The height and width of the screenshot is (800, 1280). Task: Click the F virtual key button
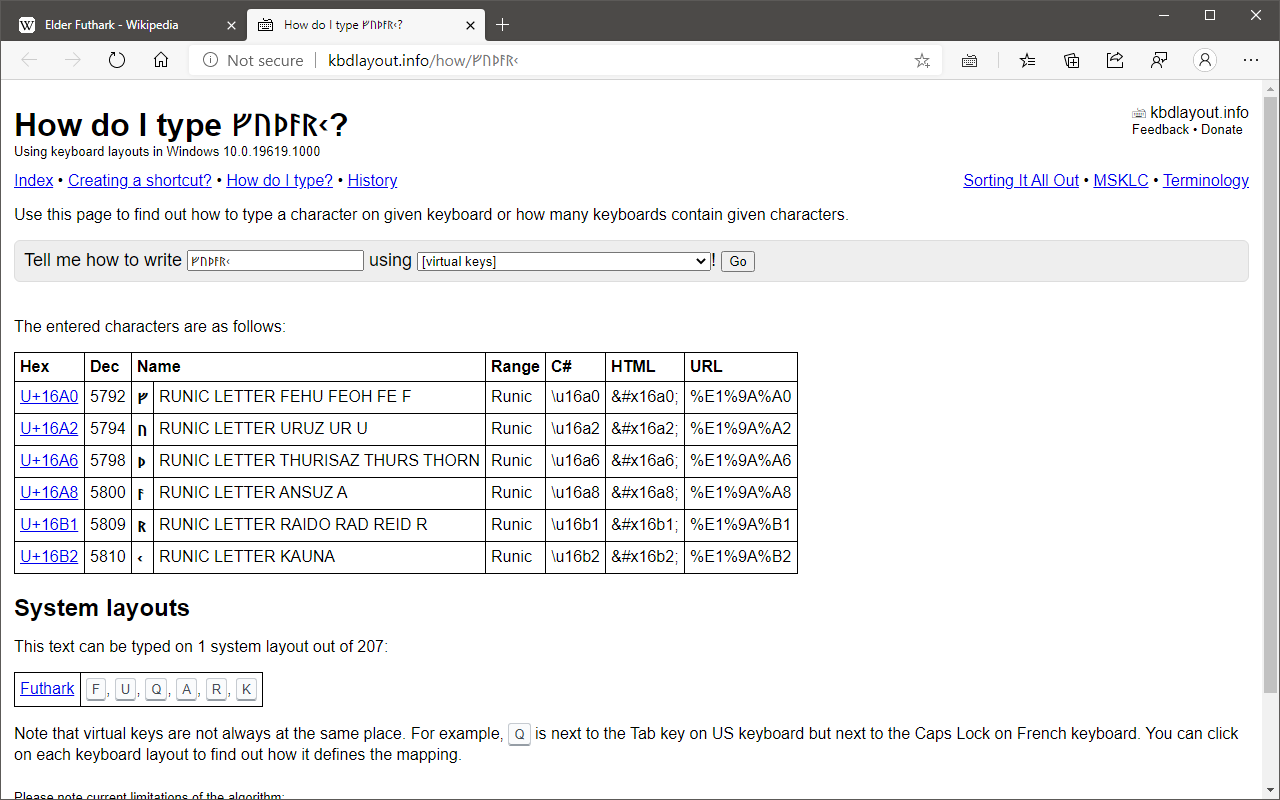point(96,689)
